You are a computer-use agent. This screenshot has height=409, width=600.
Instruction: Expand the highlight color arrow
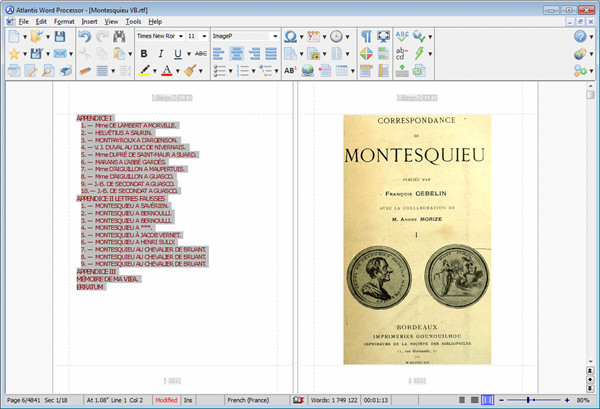coord(155,71)
